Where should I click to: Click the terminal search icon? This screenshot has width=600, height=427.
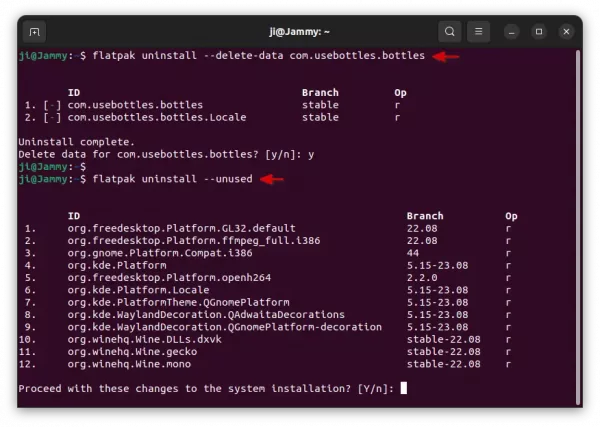tap(450, 31)
